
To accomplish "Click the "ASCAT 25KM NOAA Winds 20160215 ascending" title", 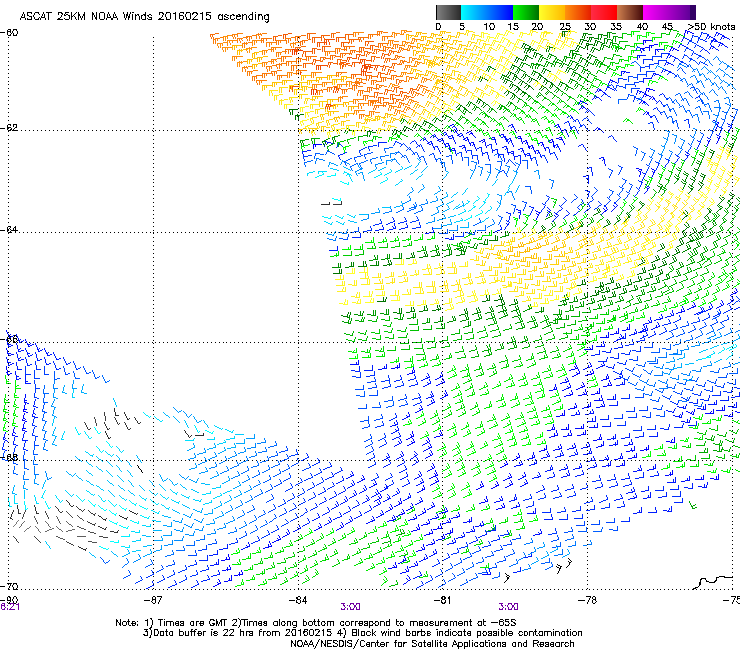I will [x=144, y=17].
